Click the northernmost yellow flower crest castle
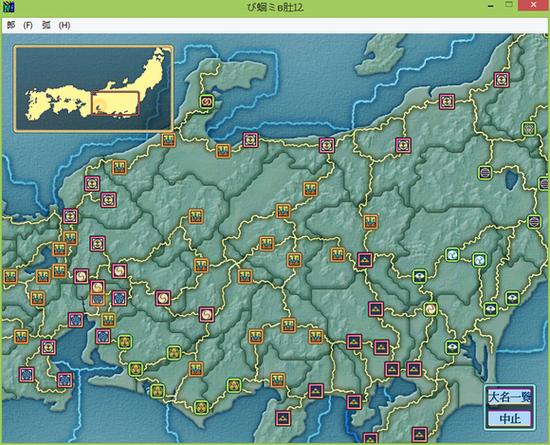This screenshot has height=445, width=550. click(125, 342)
